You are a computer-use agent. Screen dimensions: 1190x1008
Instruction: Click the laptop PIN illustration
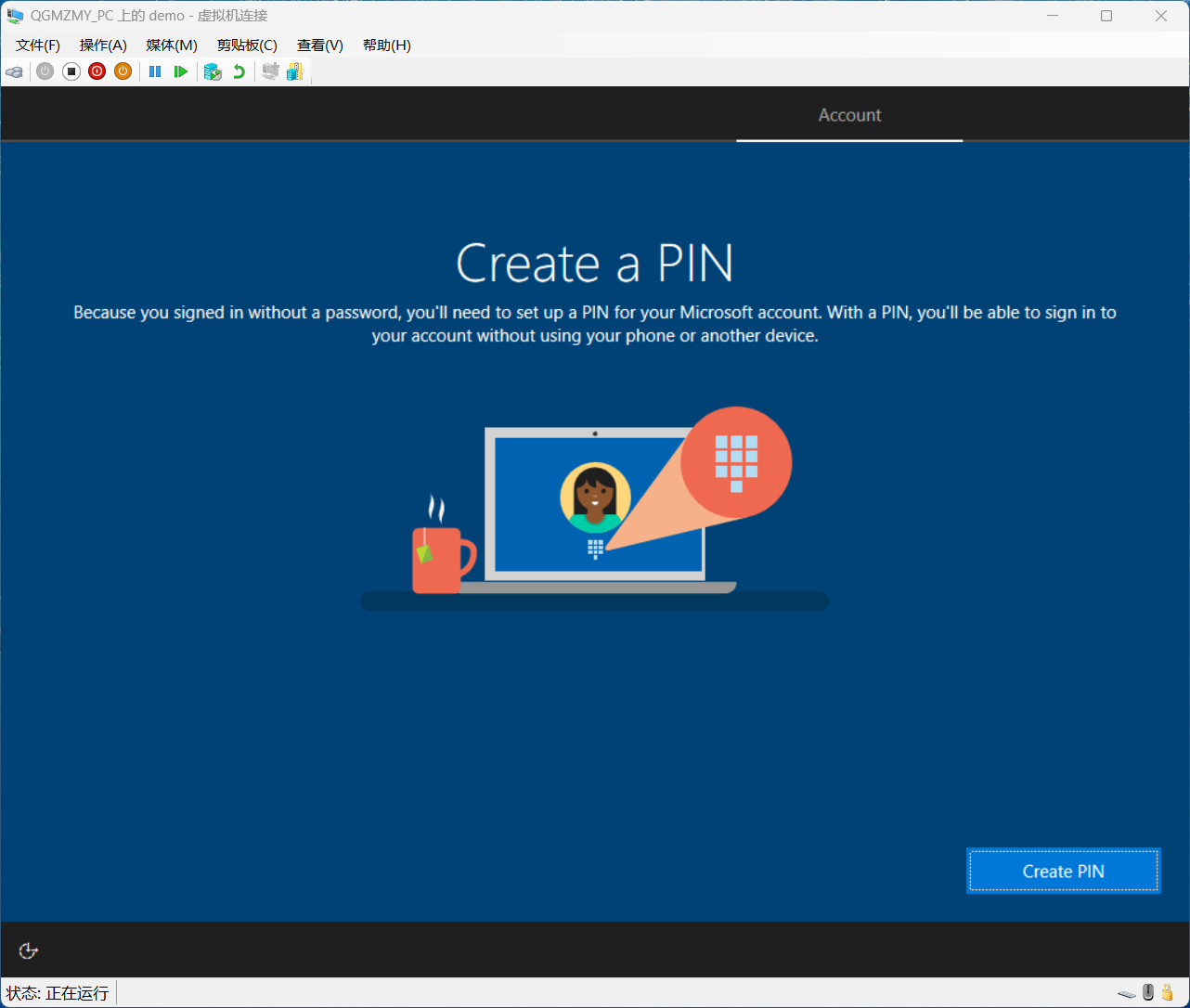click(594, 509)
